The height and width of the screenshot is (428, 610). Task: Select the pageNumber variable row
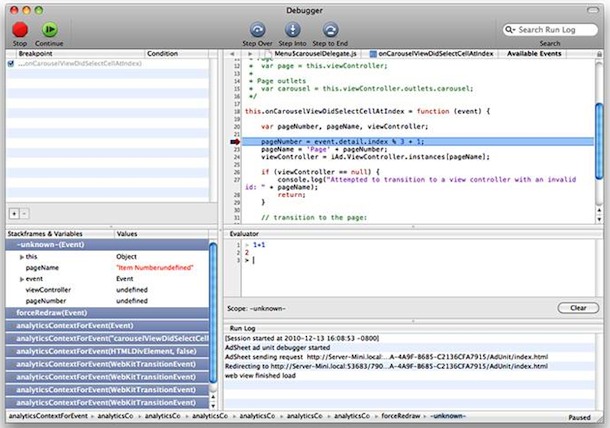click(x=107, y=301)
